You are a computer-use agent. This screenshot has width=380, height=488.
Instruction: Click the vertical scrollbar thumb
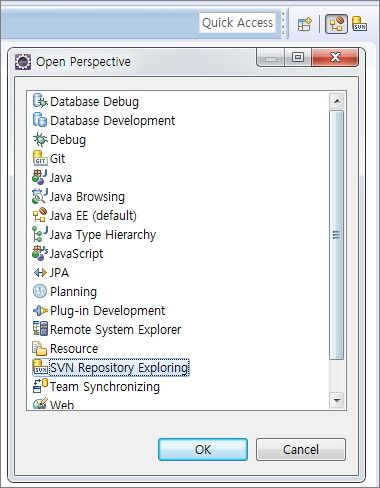(x=337, y=235)
